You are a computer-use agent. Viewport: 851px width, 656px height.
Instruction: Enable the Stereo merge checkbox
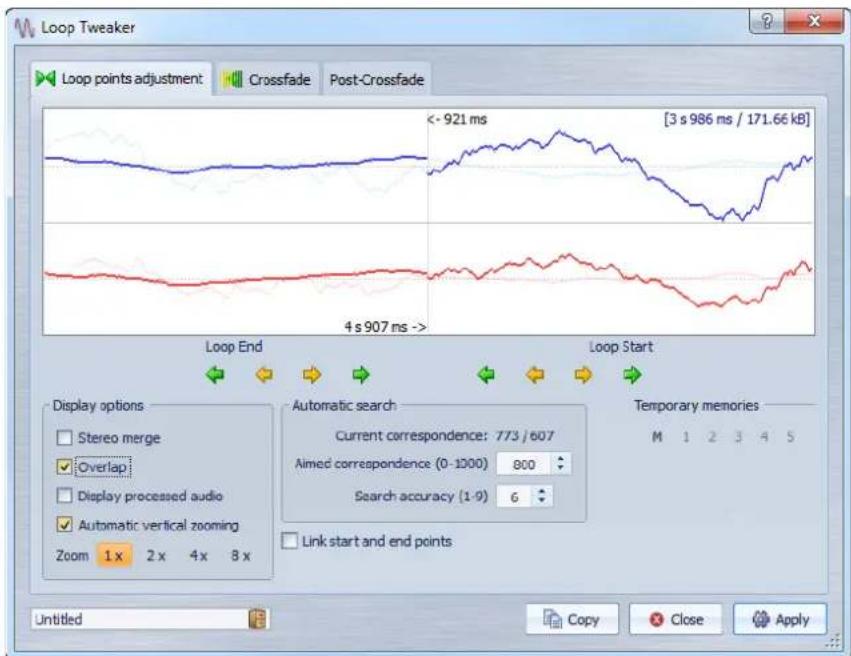65,437
